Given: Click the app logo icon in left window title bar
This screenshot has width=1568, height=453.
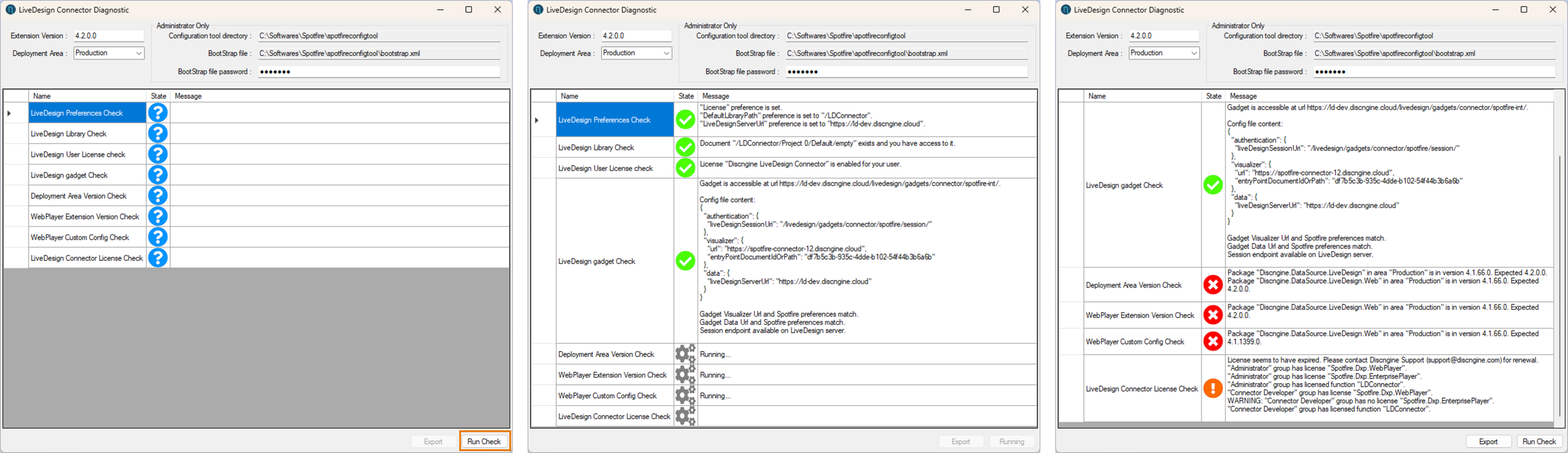Looking at the screenshot, I should tap(10, 9).
